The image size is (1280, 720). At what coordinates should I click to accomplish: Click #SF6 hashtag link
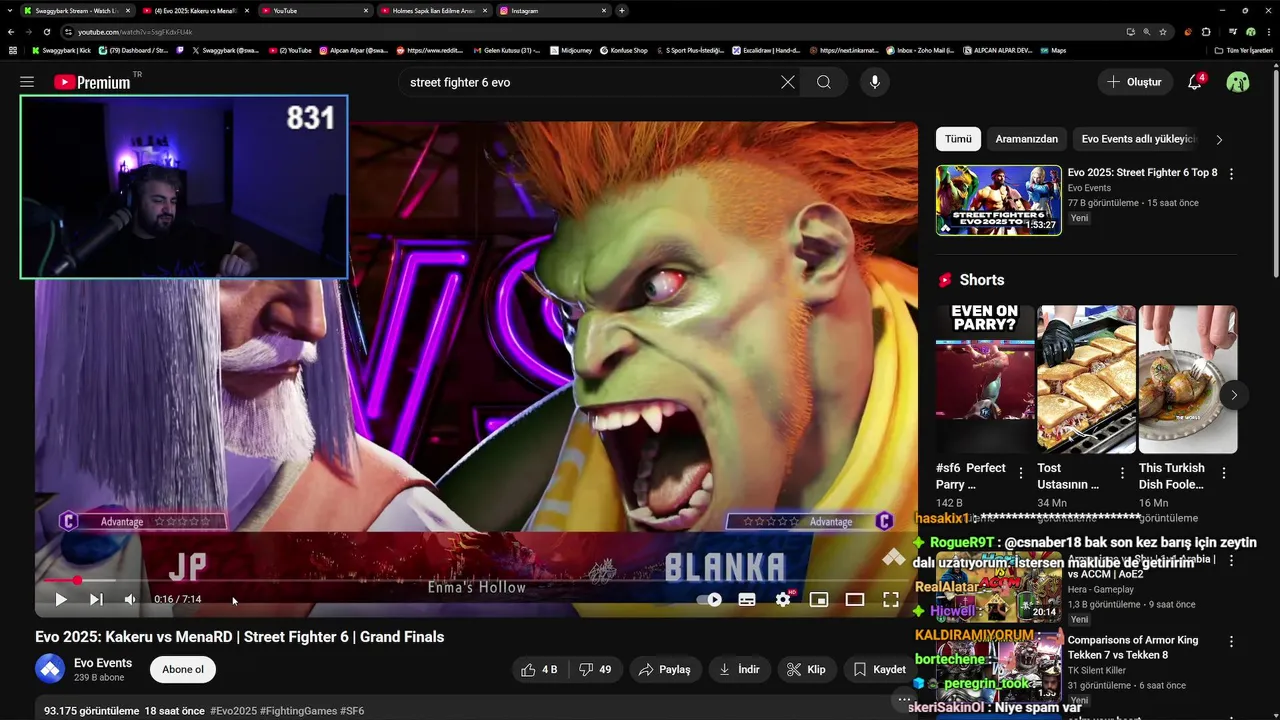(352, 711)
